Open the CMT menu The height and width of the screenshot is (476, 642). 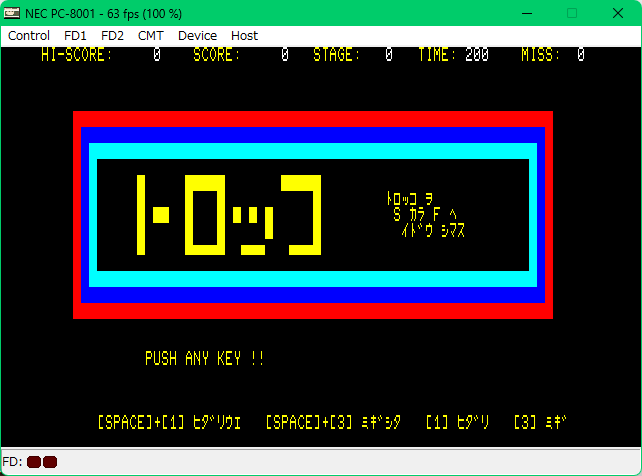151,36
